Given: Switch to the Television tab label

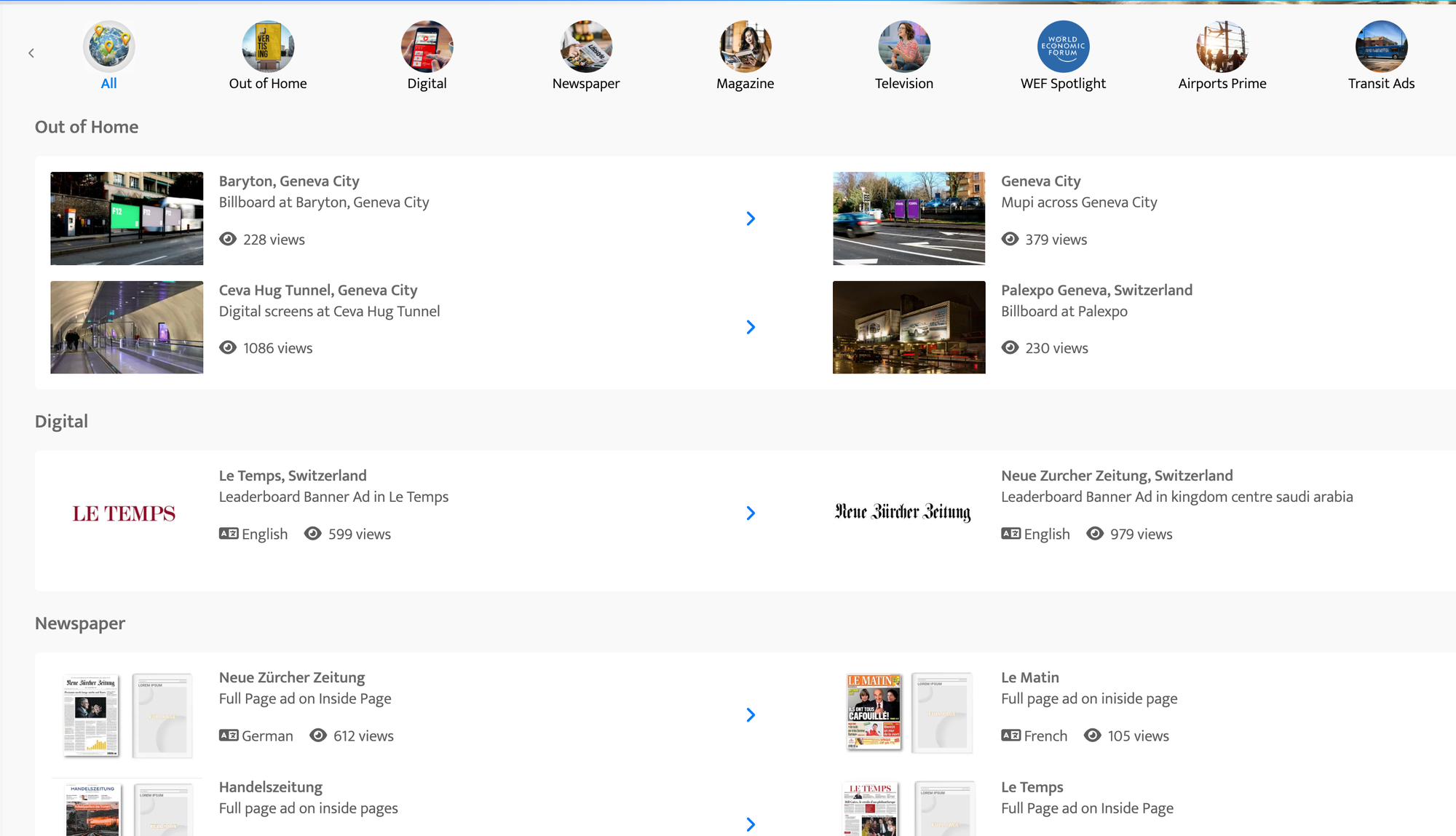Looking at the screenshot, I should pos(904,83).
